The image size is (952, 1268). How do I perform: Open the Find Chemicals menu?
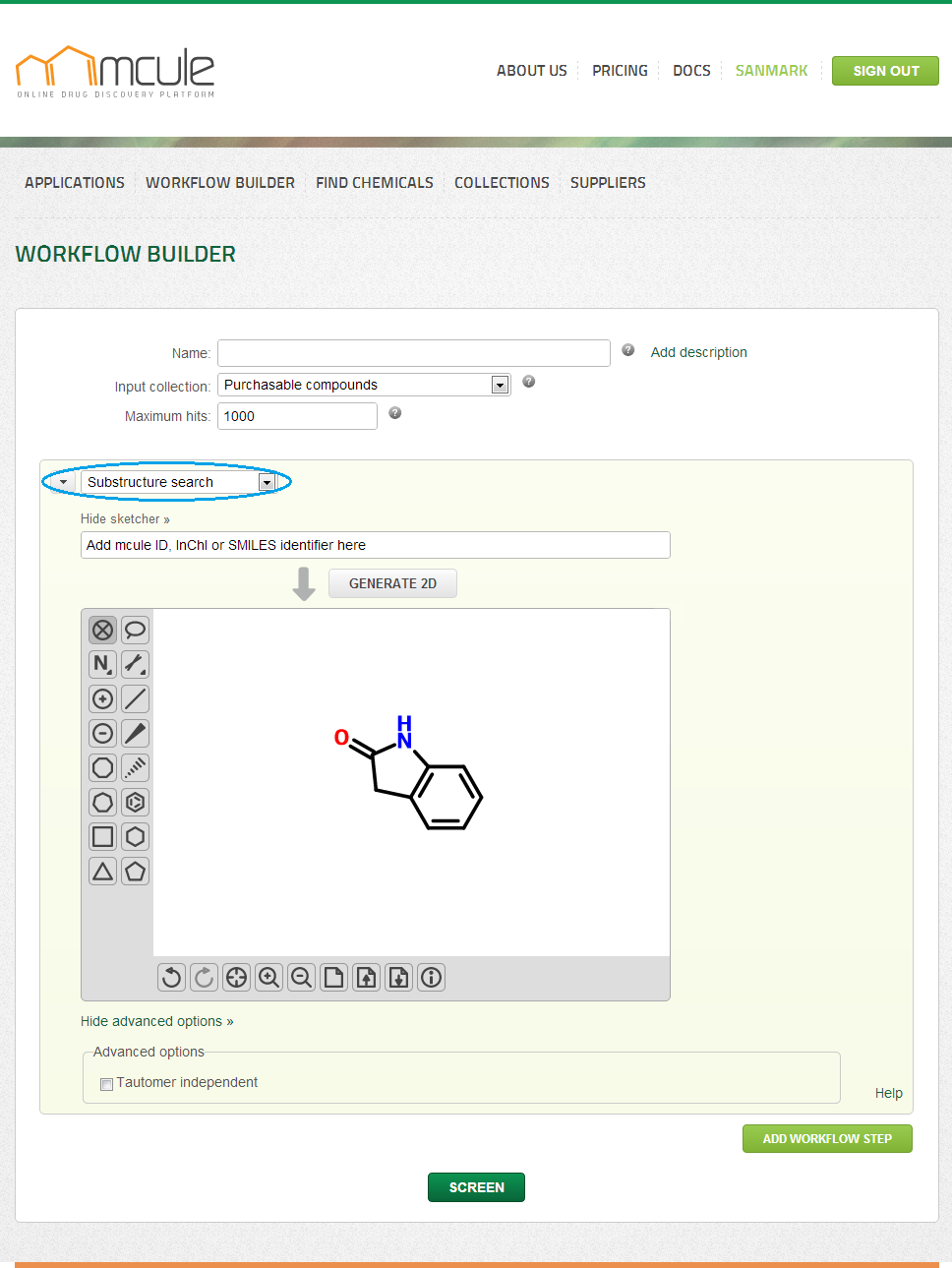(374, 183)
